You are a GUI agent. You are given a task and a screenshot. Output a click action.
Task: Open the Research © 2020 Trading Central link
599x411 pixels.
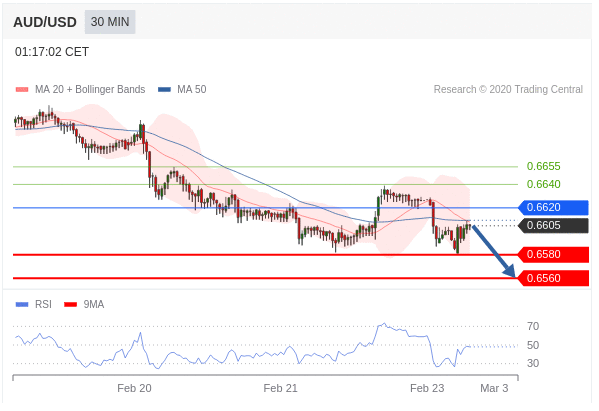(x=508, y=89)
